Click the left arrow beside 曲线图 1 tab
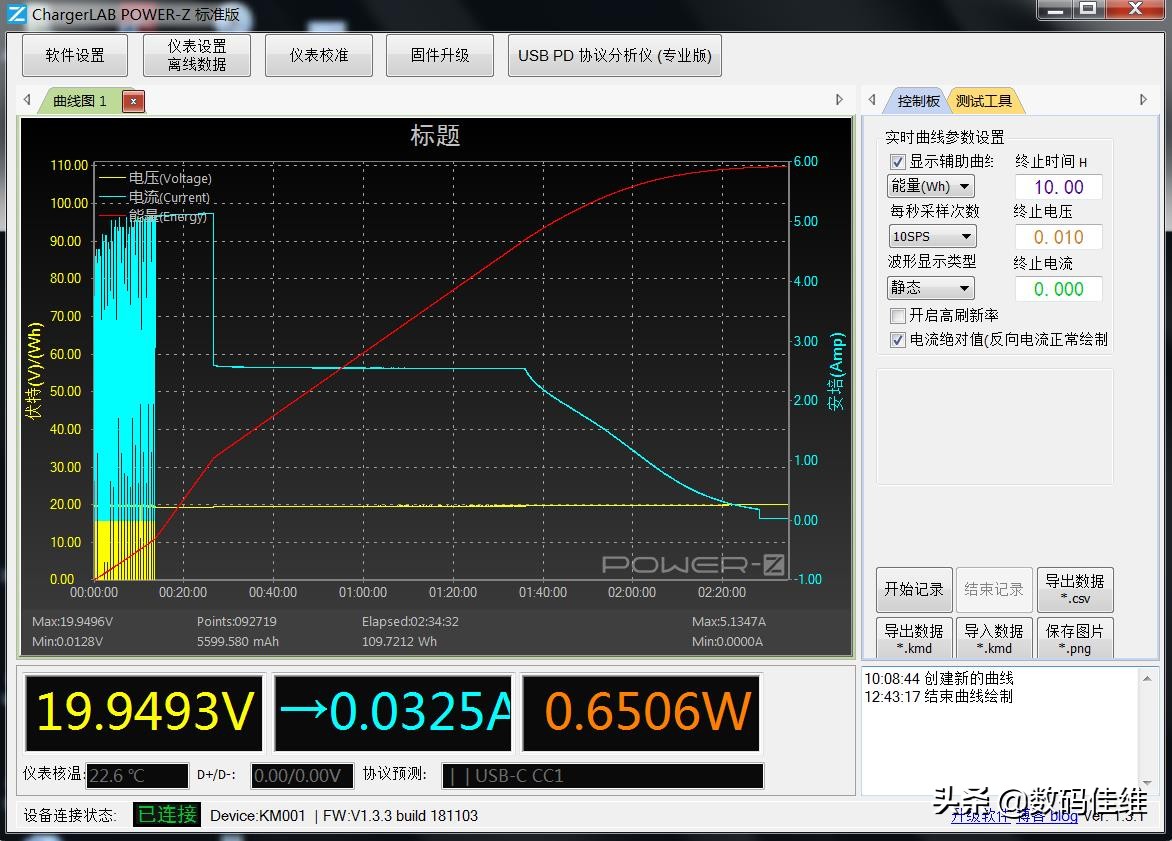Screen dimensions: 1172x841 [26, 100]
